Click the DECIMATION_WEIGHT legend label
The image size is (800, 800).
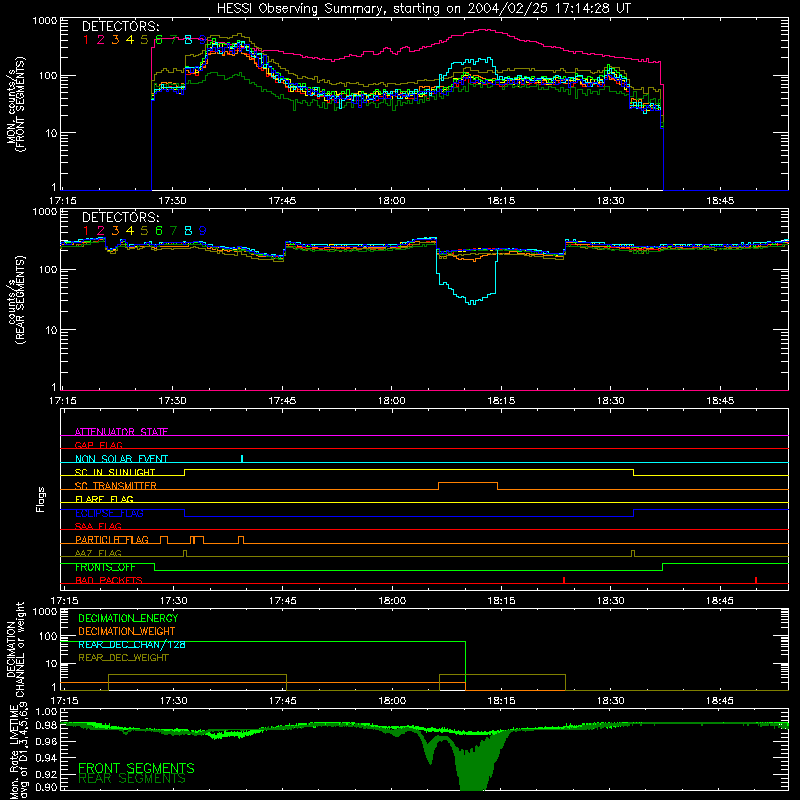pyautogui.click(x=127, y=631)
